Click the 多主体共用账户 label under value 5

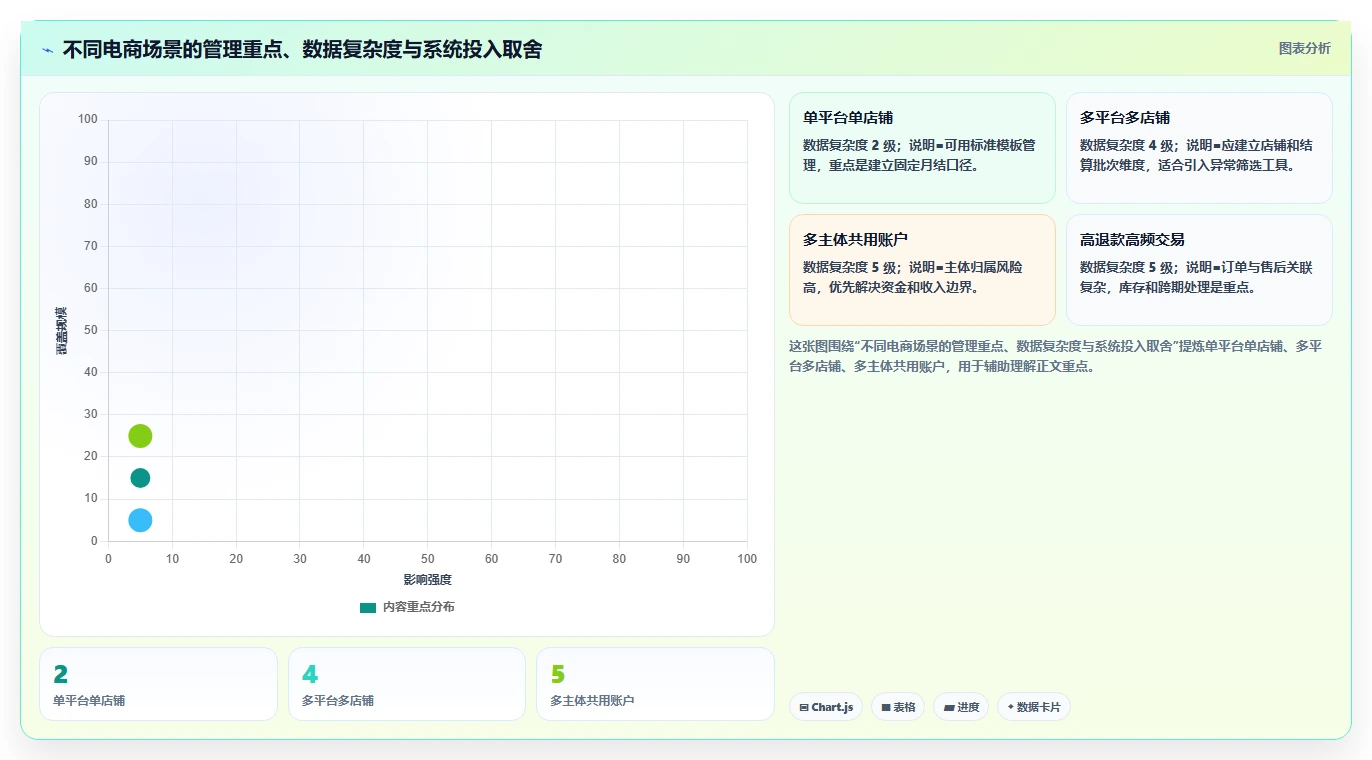click(592, 701)
